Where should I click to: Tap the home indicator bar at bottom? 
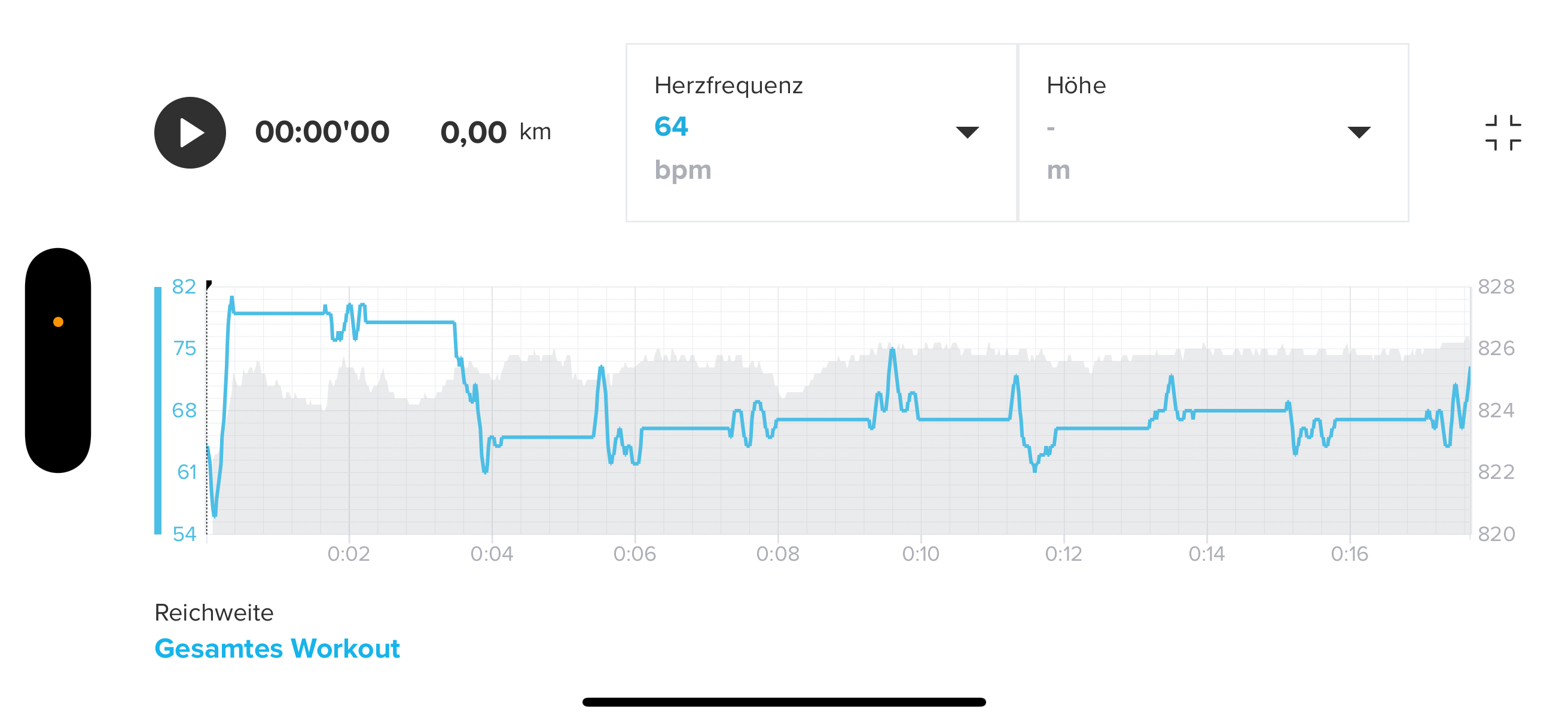click(783, 702)
